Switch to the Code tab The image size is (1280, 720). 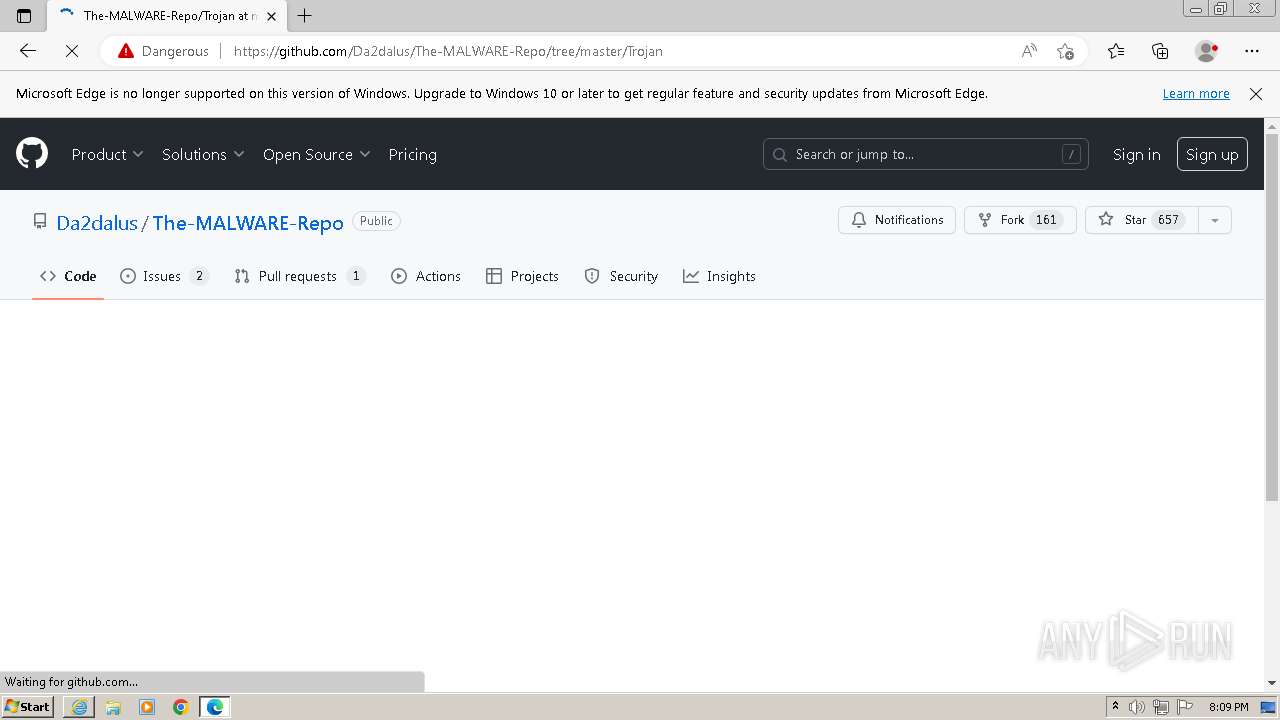(x=68, y=276)
